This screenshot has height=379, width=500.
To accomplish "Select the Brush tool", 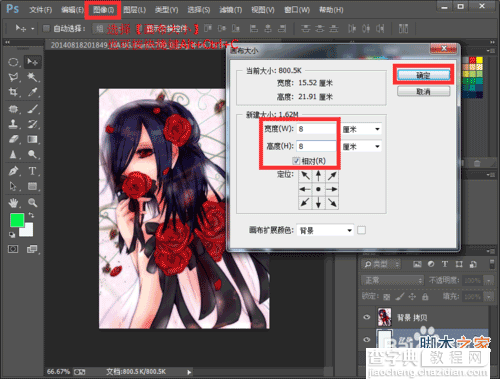I will tap(32, 109).
